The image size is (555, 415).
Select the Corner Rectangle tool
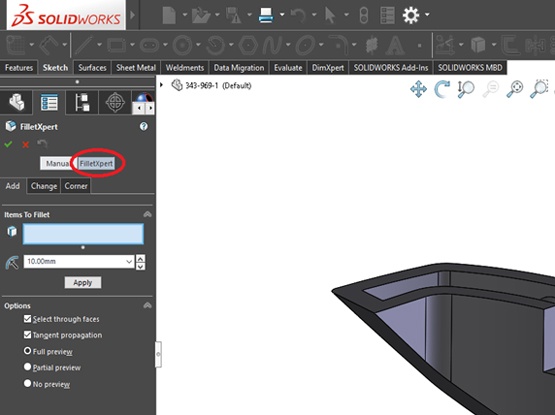116,45
